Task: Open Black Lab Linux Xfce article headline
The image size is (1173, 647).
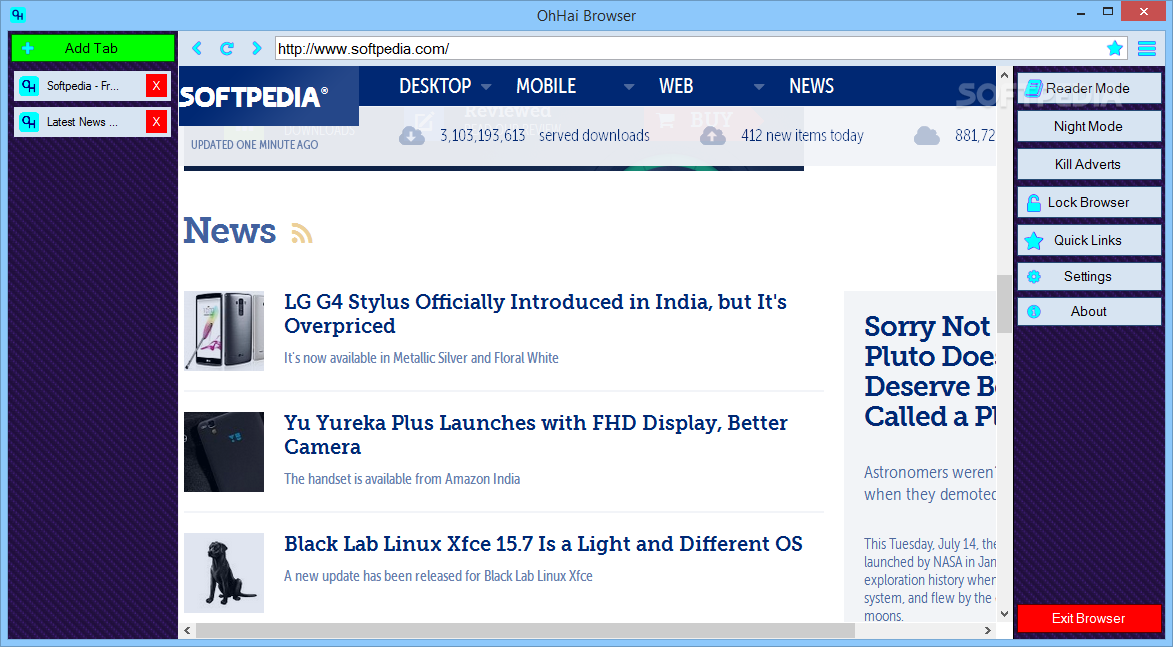Action: pyautogui.click(x=543, y=544)
